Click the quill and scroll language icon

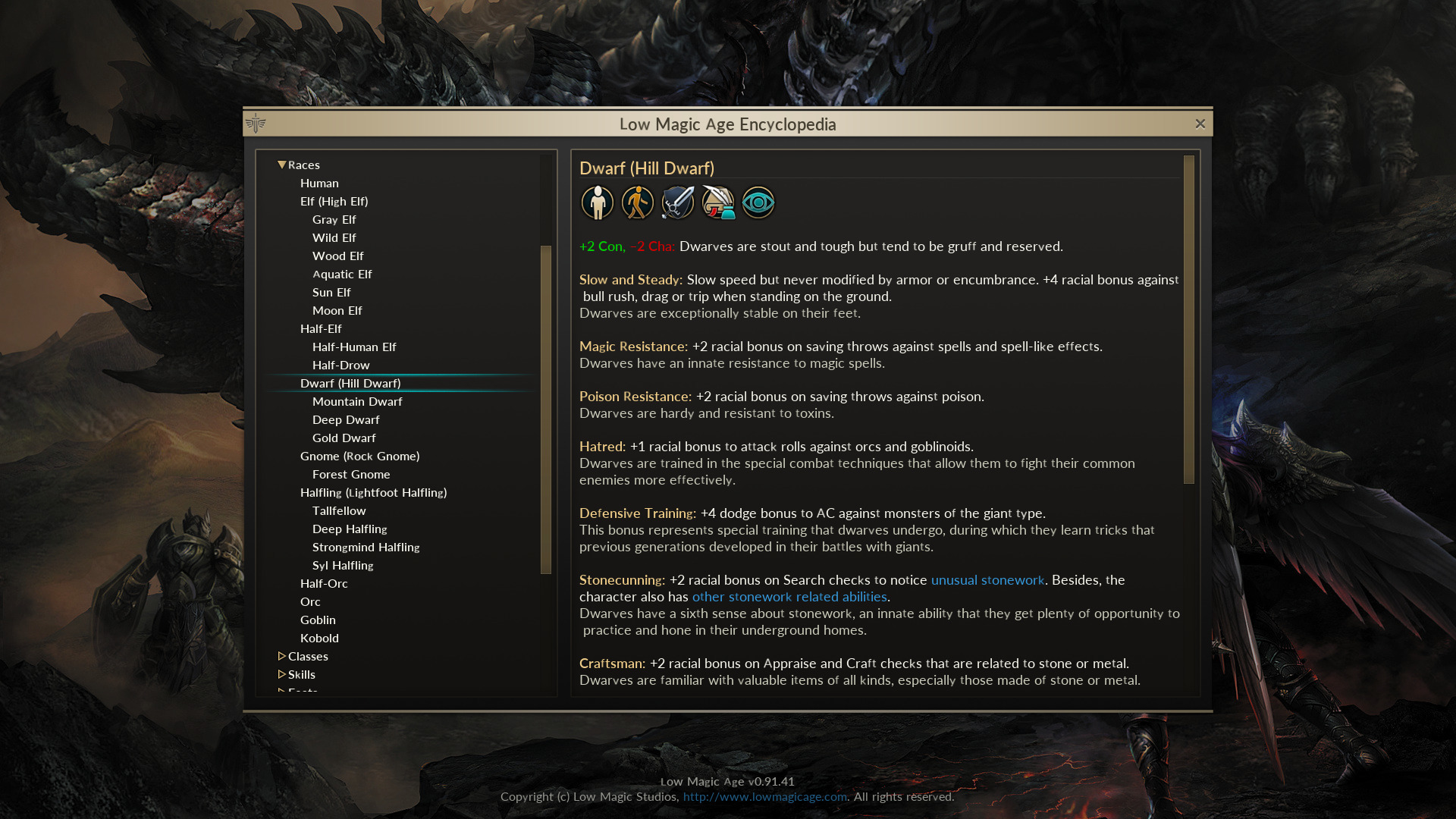tap(717, 202)
